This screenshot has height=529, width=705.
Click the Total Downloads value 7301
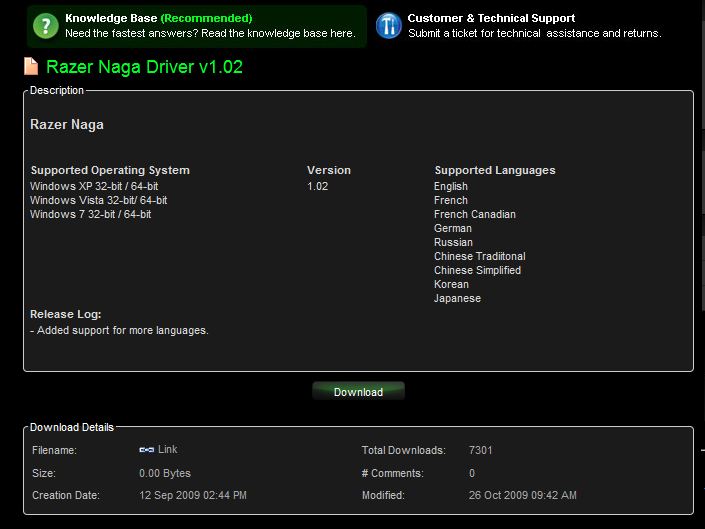[481, 450]
